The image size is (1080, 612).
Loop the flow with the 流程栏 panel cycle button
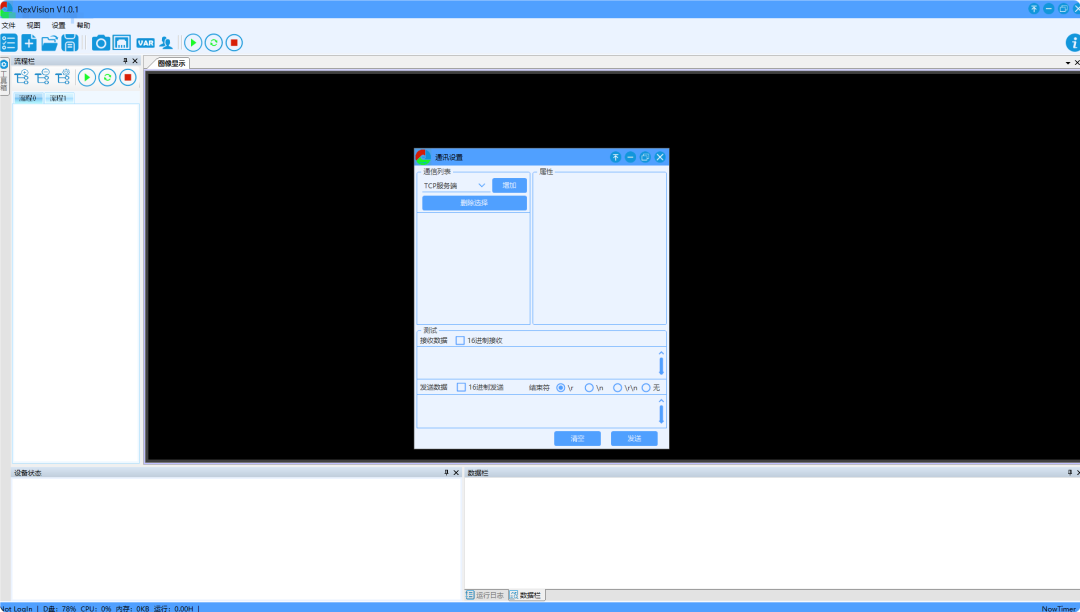[107, 77]
